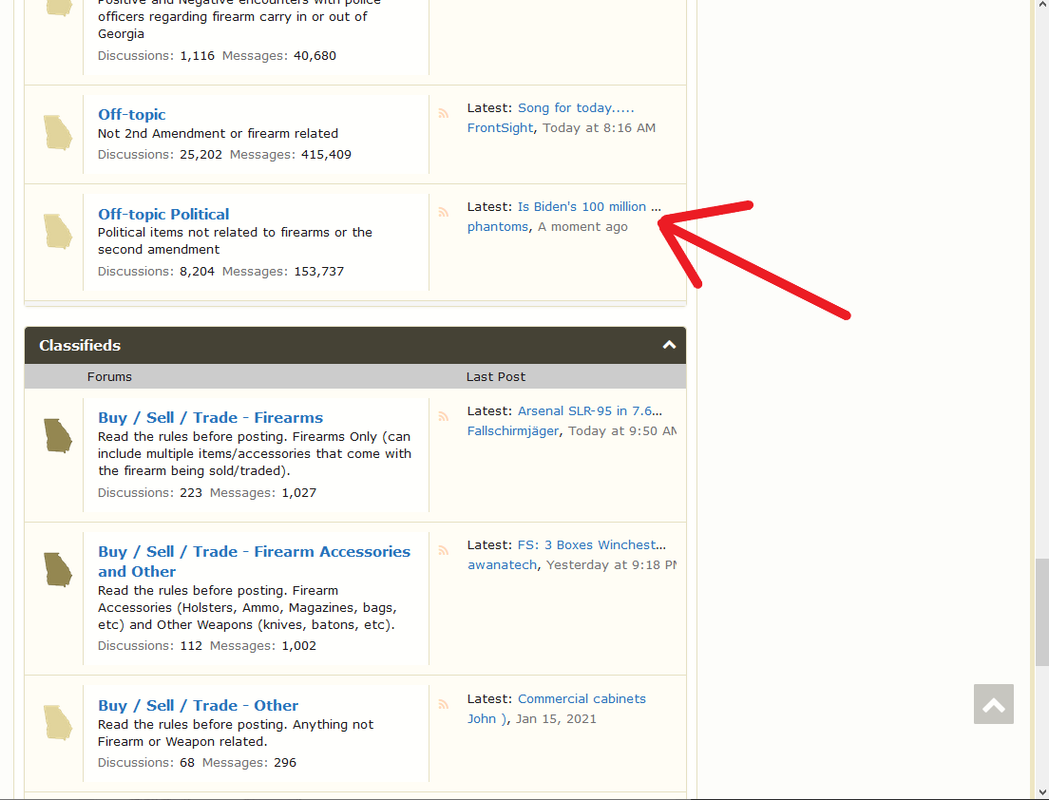This screenshot has height=800, width=1049.
Task: Click the 'Last Post' column header
Action: (496, 377)
